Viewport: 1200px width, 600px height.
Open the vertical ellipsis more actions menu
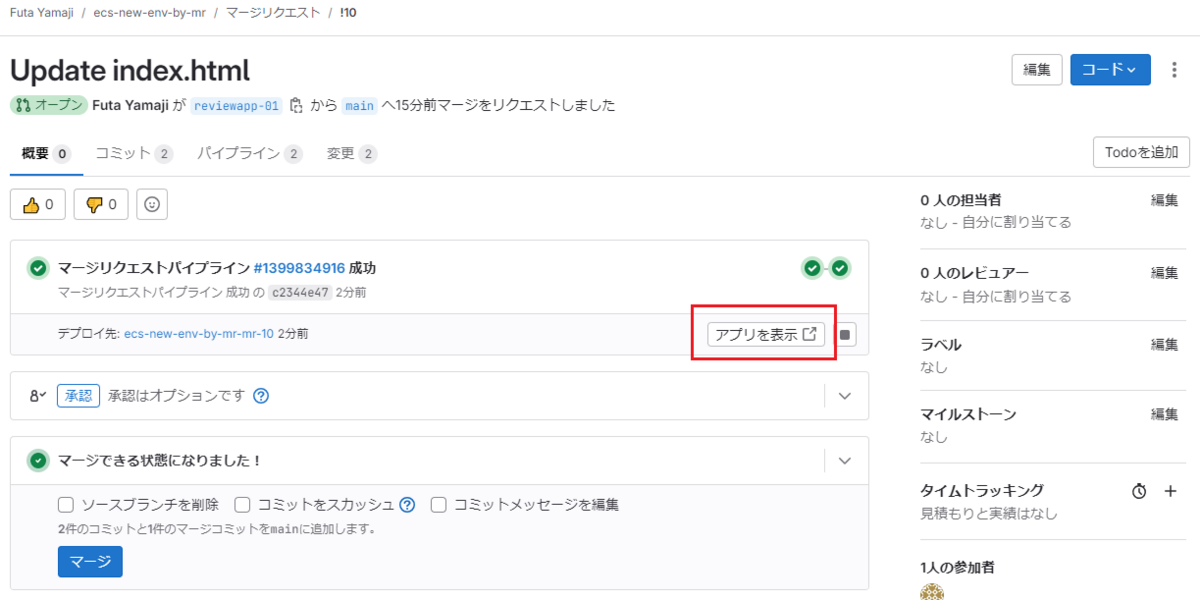pyautogui.click(x=1173, y=70)
